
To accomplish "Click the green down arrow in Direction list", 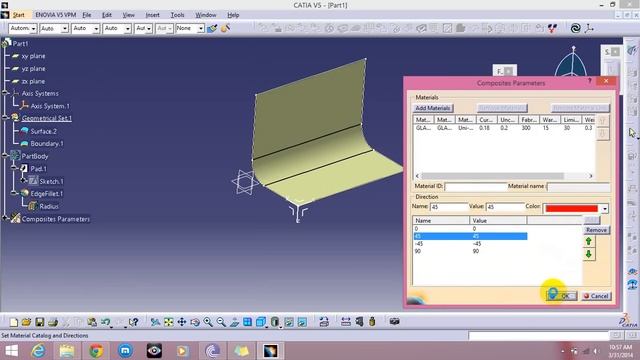I will point(589,254).
